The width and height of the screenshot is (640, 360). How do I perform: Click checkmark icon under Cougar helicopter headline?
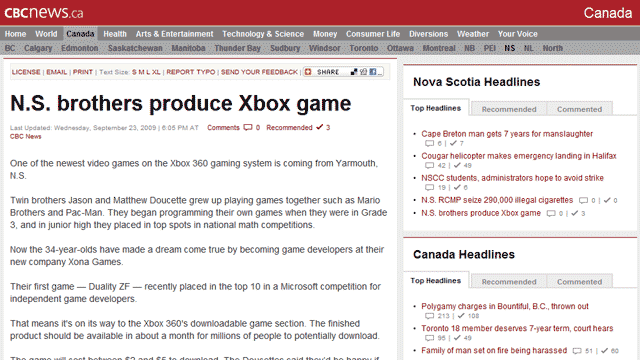[x=457, y=165]
